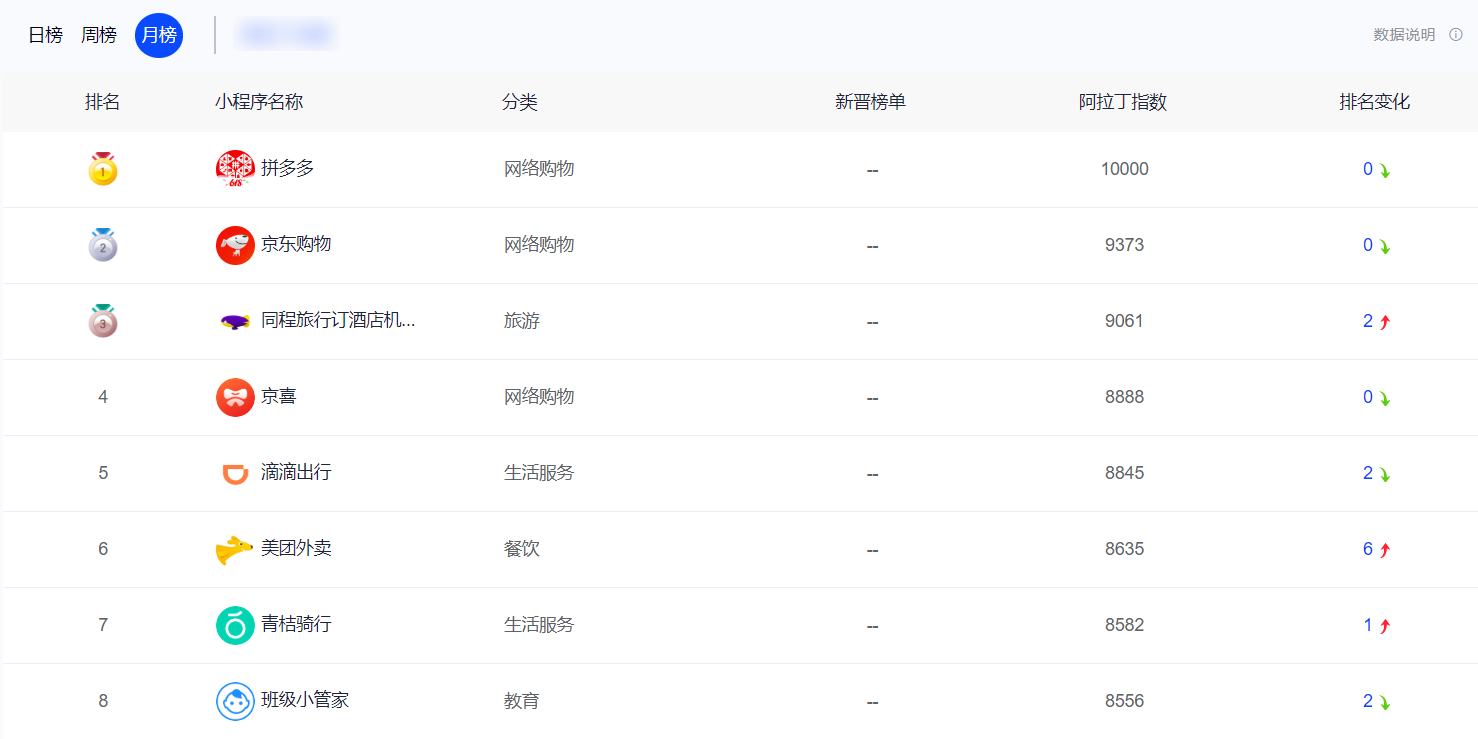Click the 餐饮 category of 美团外卖
Image resolution: width=1478 pixels, height=739 pixels.
(522, 549)
